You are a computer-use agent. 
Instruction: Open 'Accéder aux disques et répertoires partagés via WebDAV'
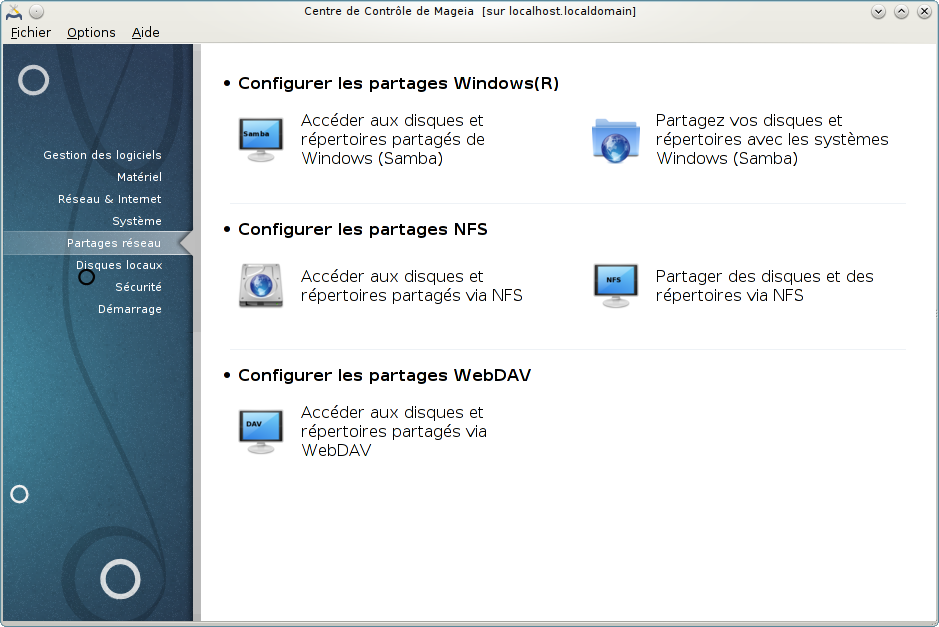394,431
